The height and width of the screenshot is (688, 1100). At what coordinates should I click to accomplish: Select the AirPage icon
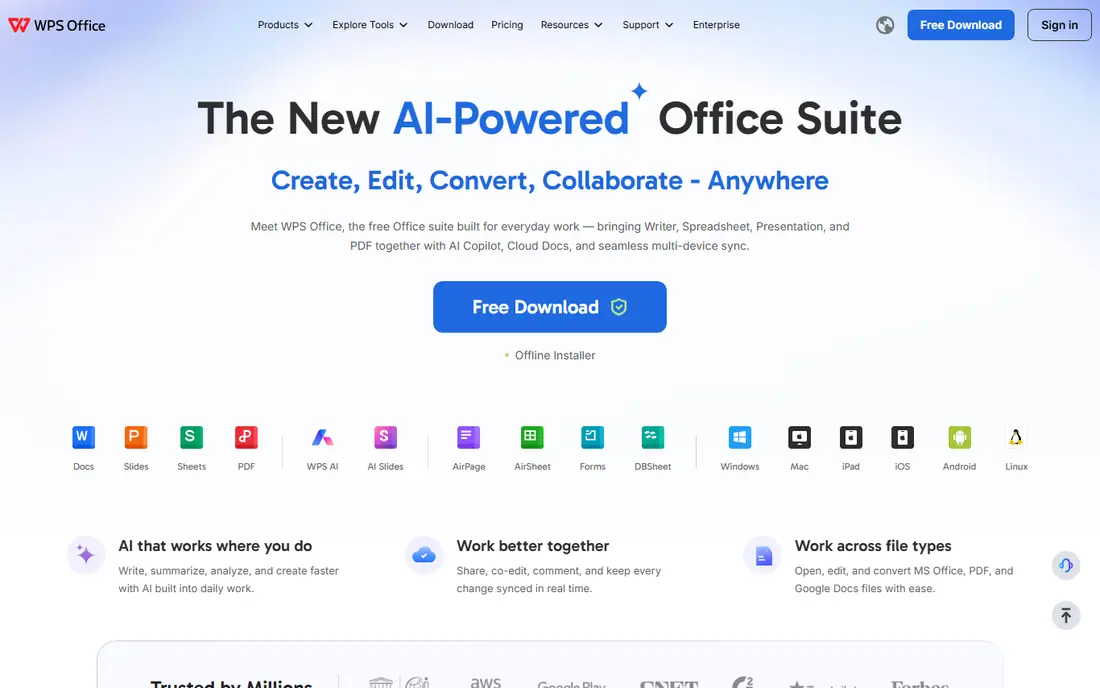tap(469, 438)
